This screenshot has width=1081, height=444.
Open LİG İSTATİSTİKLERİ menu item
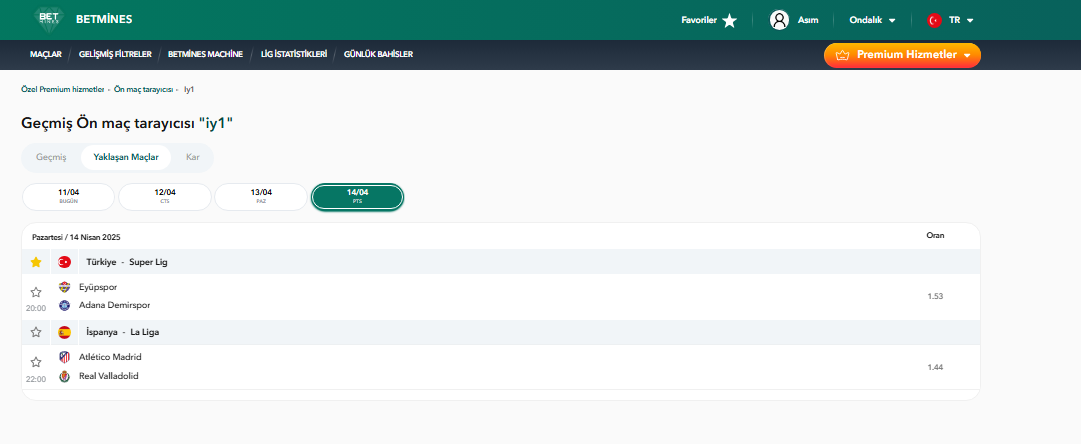(294, 54)
